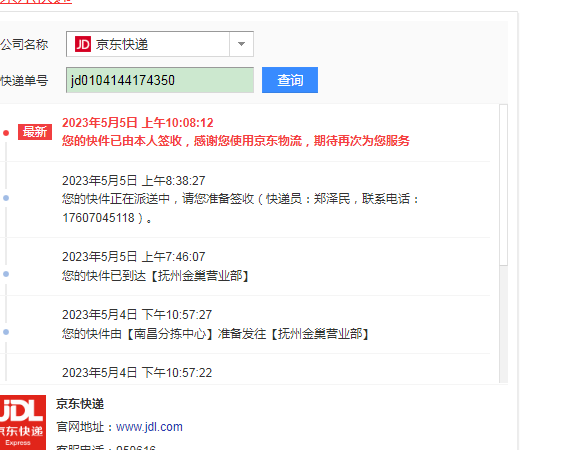Select the 京东快递 company combo box
This screenshot has width=579, height=450.
click(x=160, y=44)
